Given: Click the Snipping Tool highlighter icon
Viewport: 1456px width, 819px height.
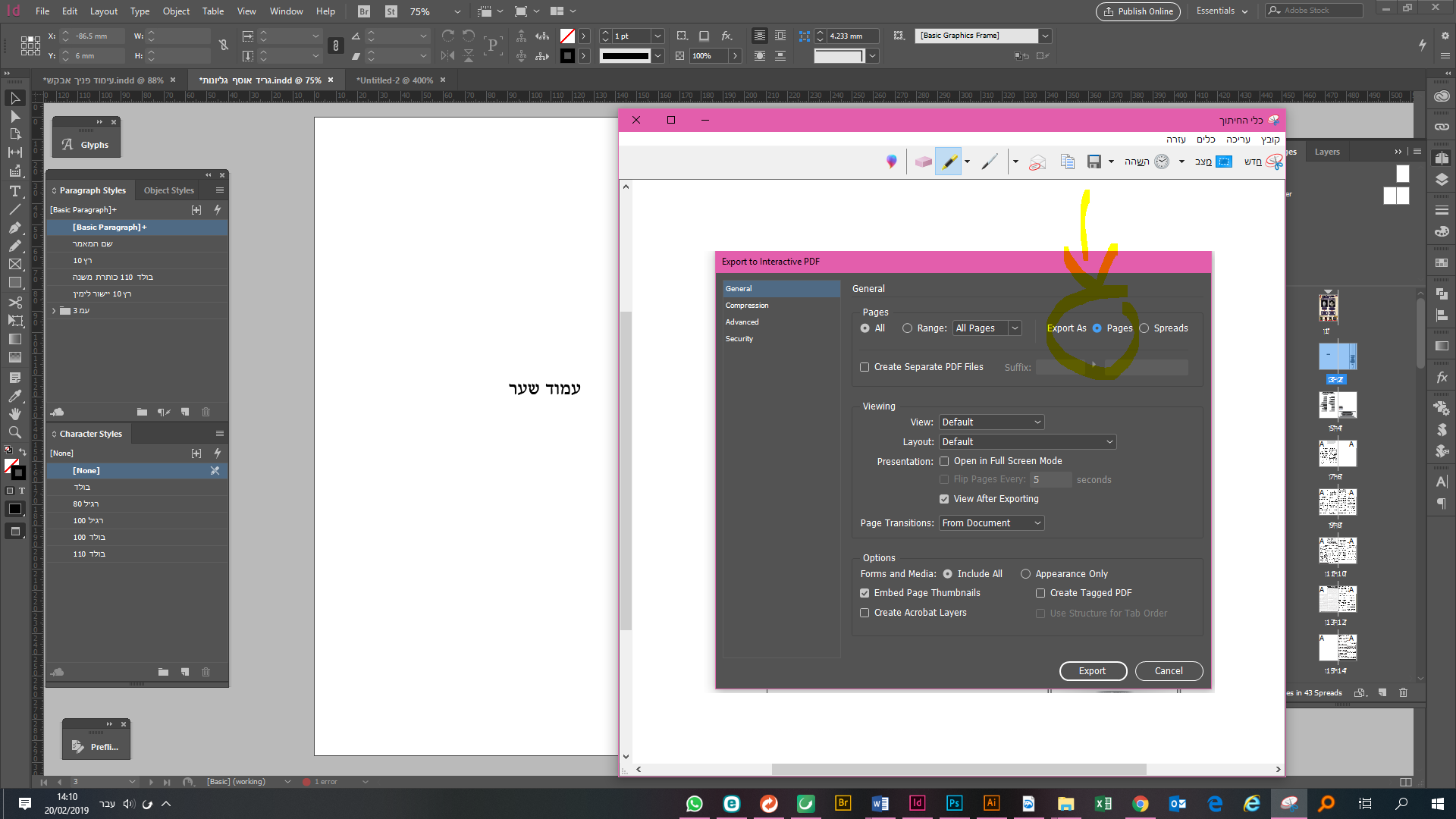Looking at the screenshot, I should (x=948, y=162).
